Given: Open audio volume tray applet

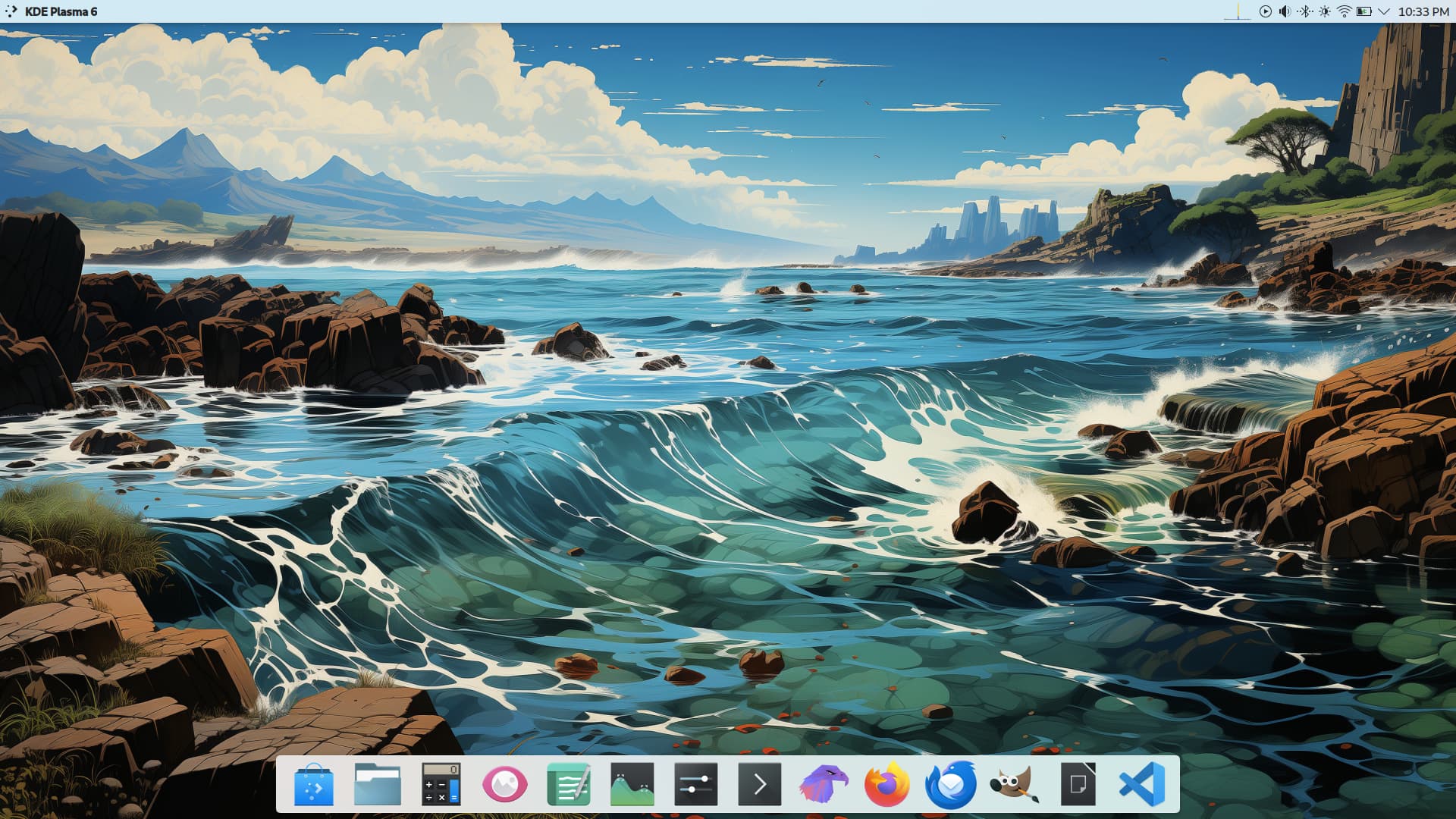Looking at the screenshot, I should point(1285,11).
